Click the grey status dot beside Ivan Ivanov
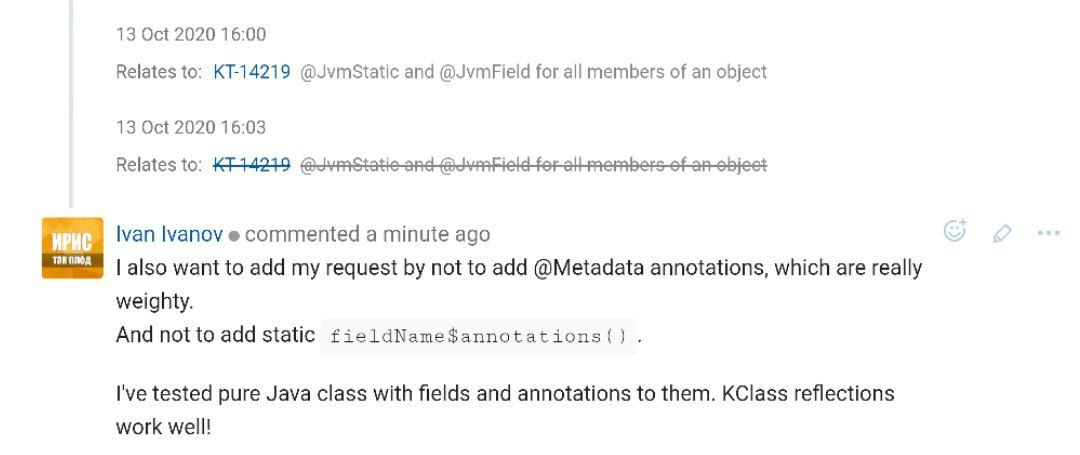The width and height of the screenshot is (1080, 455). point(233,236)
